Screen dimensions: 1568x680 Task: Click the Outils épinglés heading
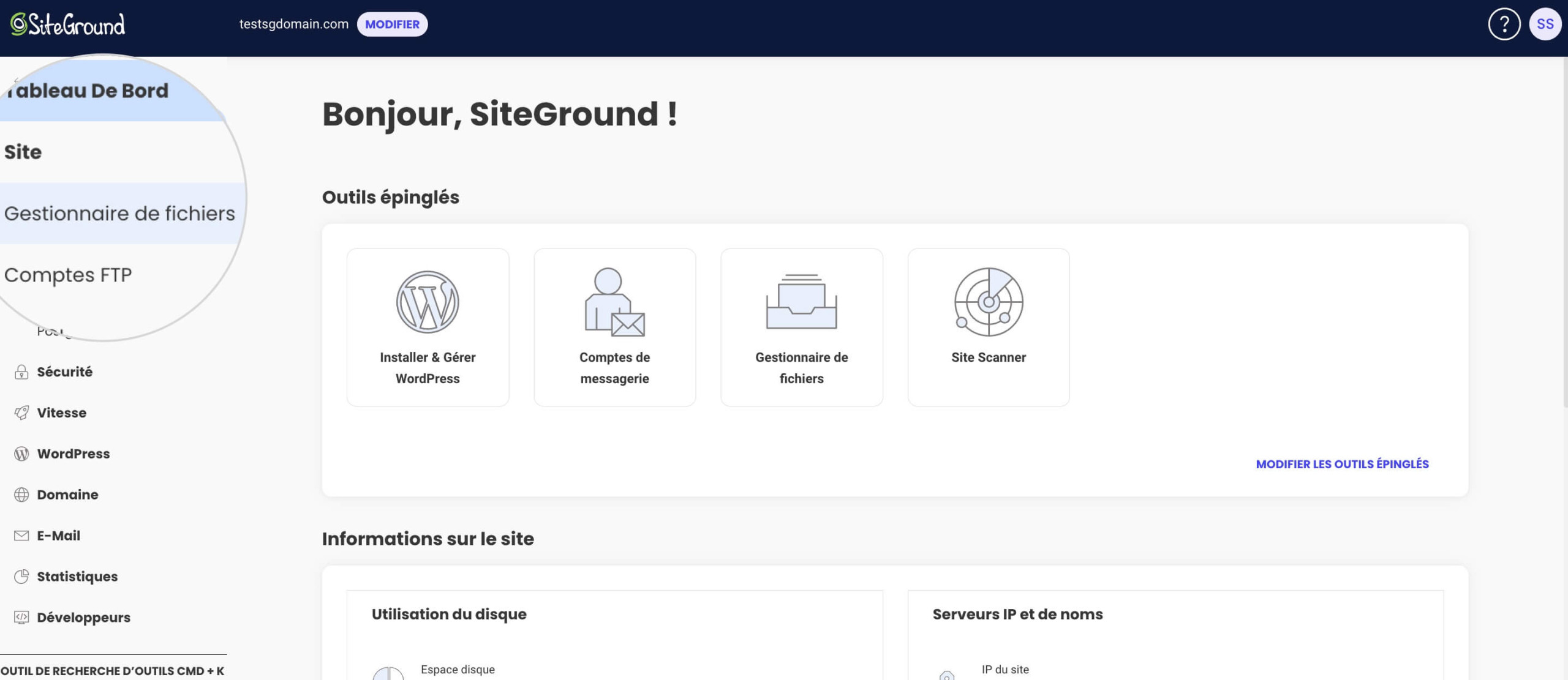pos(390,198)
